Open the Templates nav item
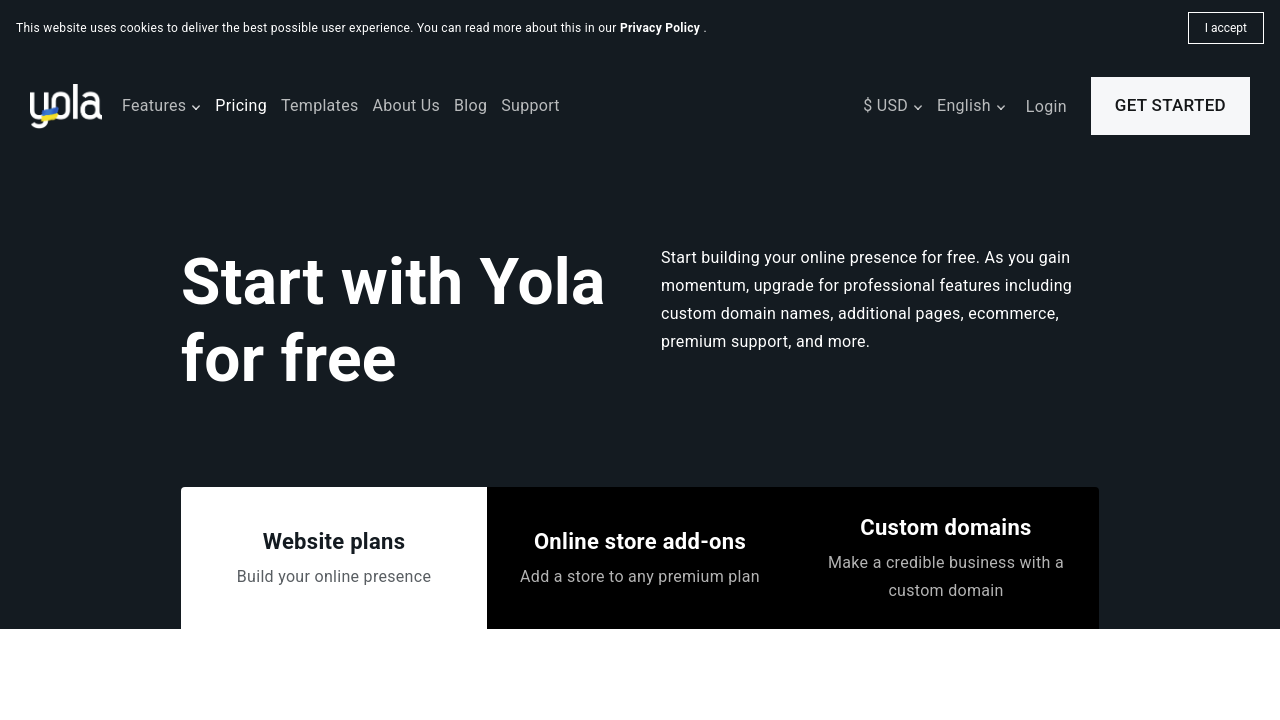The width and height of the screenshot is (1280, 720). [319, 106]
